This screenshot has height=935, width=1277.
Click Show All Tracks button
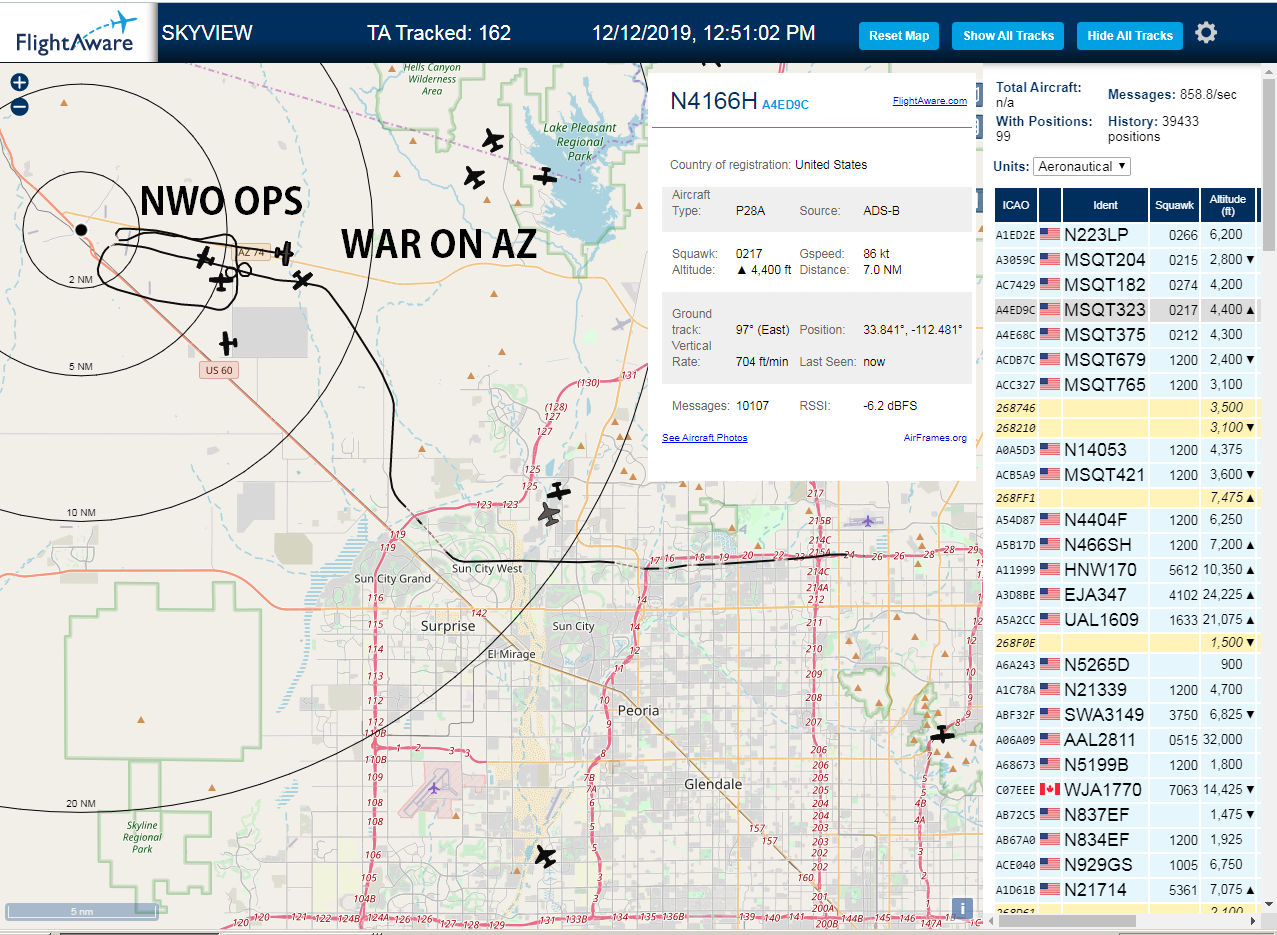coord(1008,36)
